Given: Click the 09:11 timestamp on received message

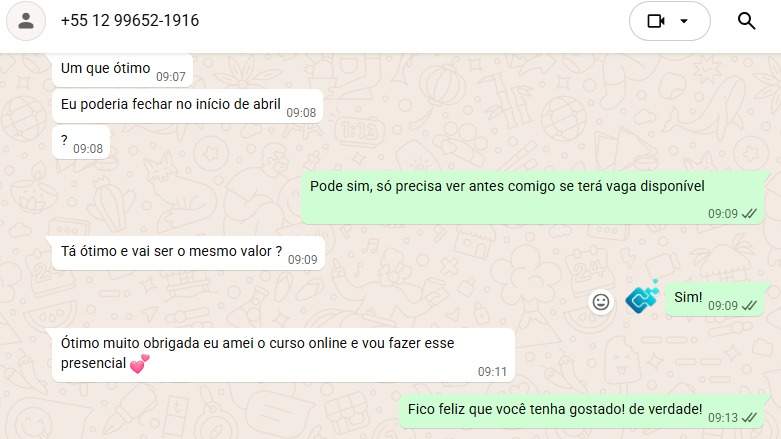Looking at the screenshot, I should pyautogui.click(x=492, y=372).
